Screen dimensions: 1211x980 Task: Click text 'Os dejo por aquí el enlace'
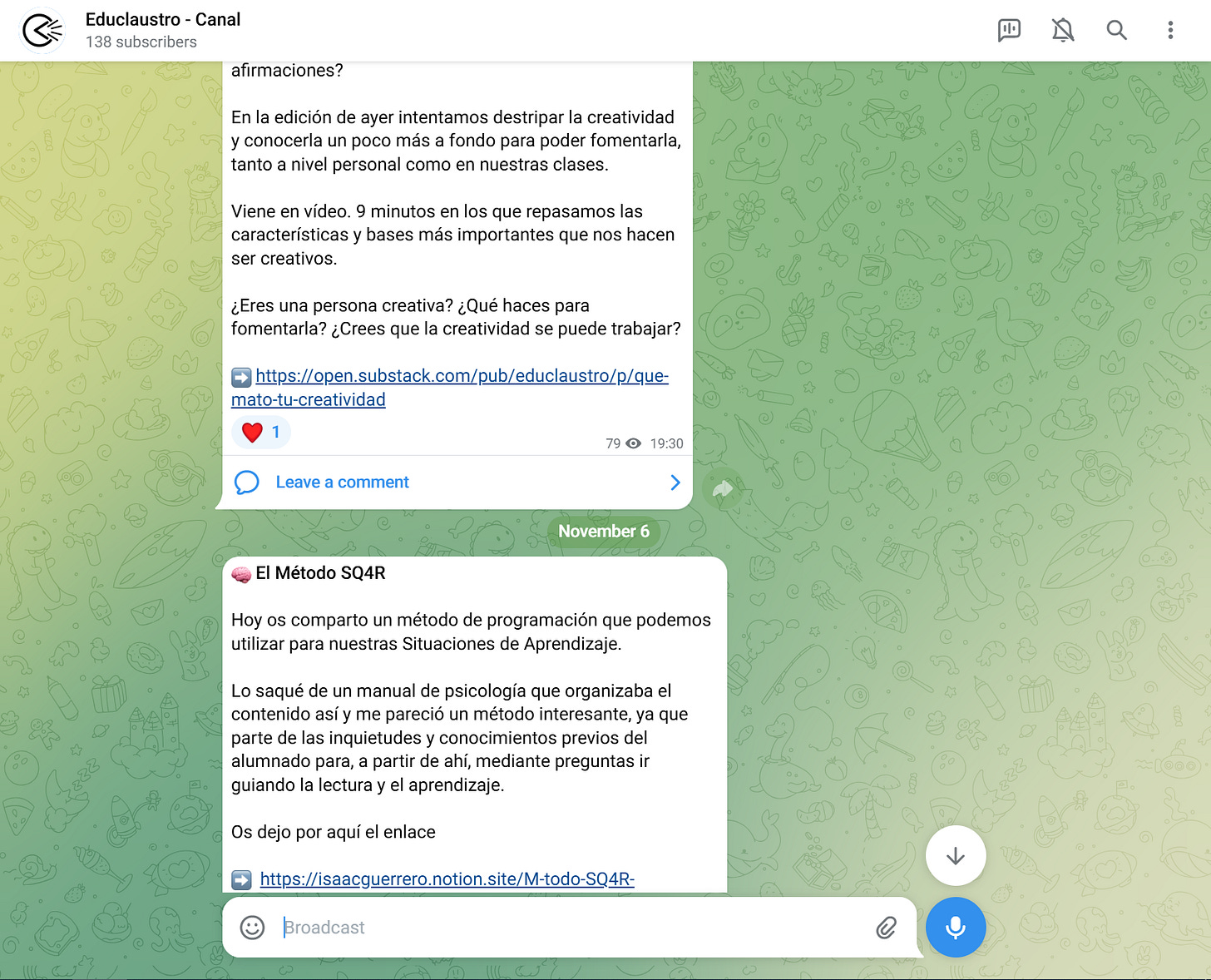click(334, 832)
